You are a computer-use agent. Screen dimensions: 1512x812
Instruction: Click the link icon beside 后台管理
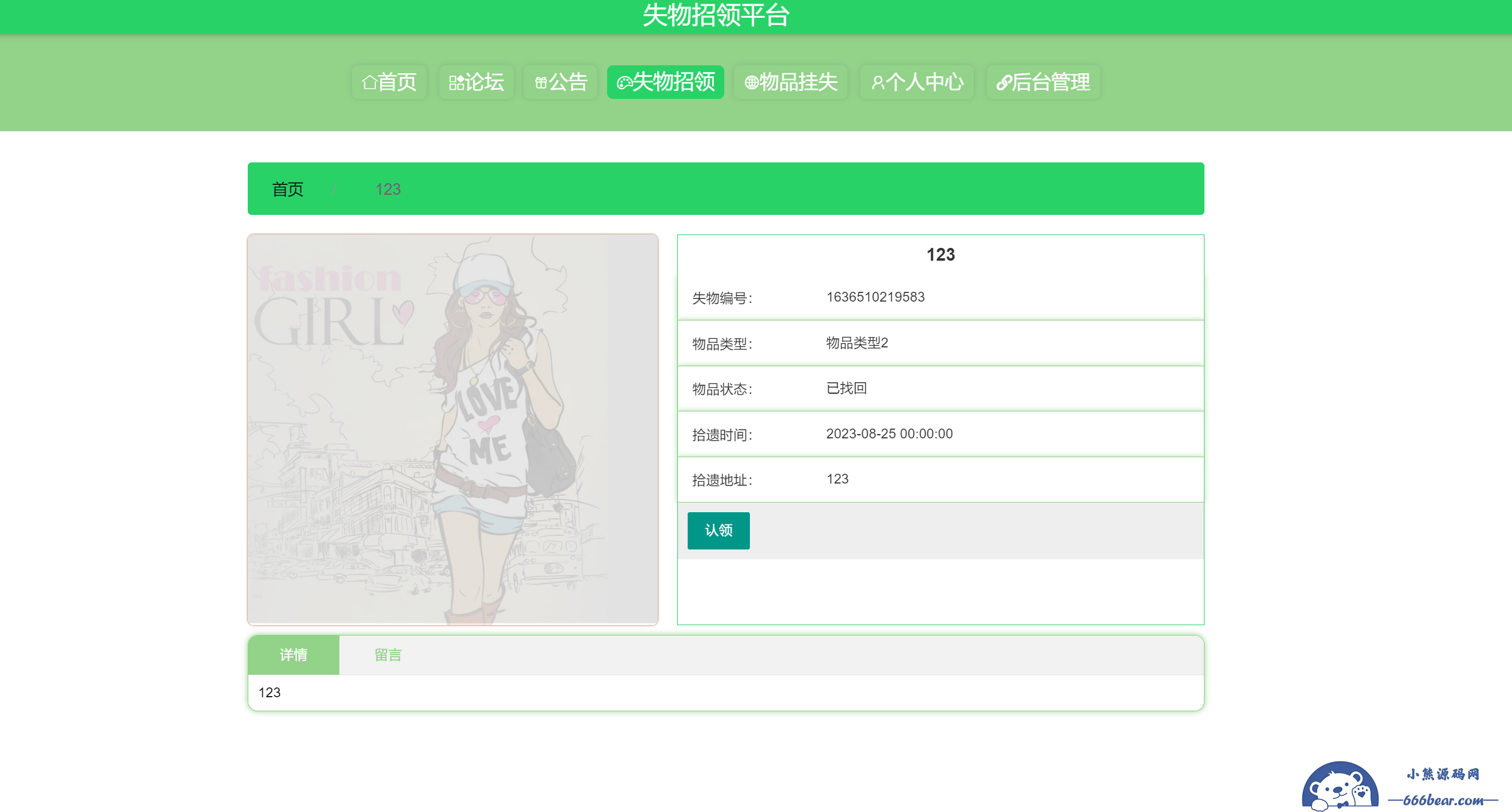click(x=1004, y=82)
